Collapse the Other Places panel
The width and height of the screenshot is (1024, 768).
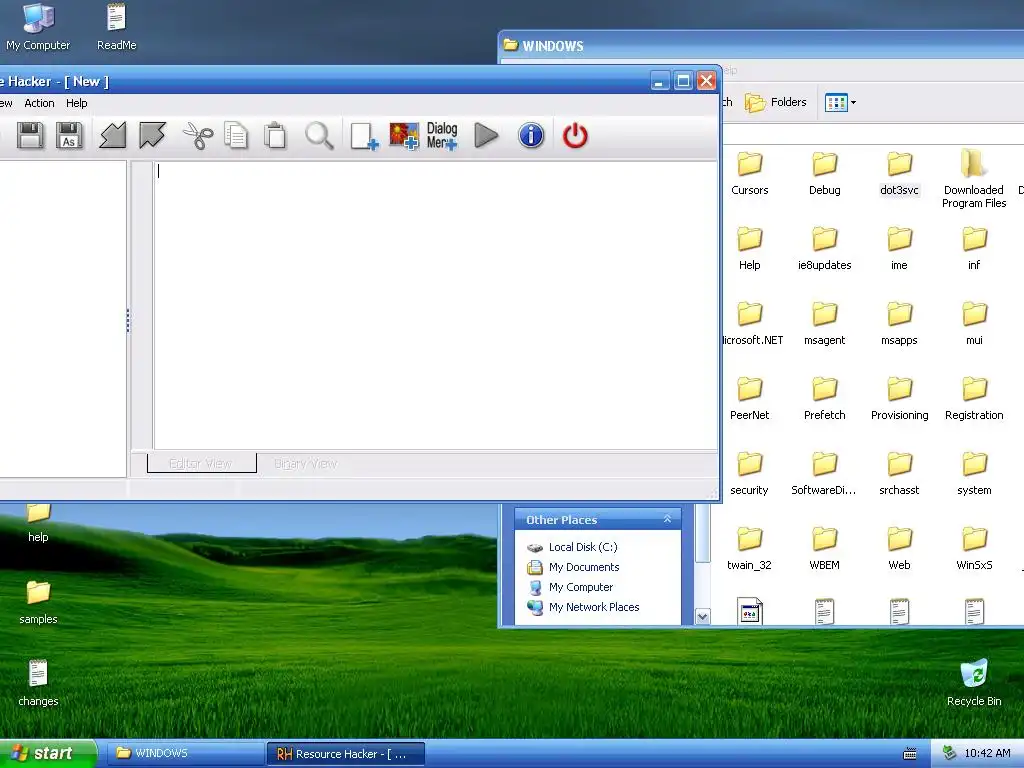(x=667, y=519)
